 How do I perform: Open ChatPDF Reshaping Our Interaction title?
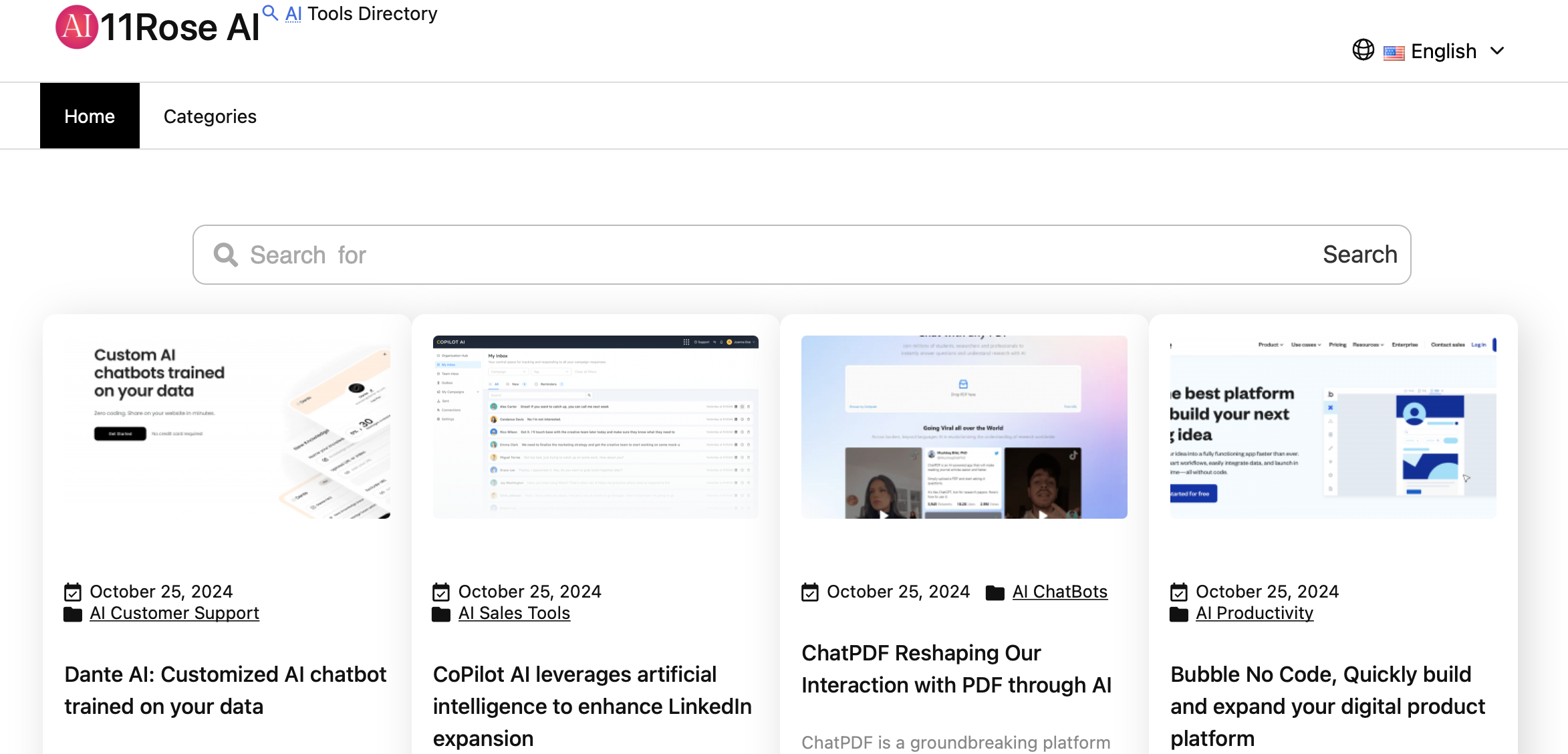point(956,669)
